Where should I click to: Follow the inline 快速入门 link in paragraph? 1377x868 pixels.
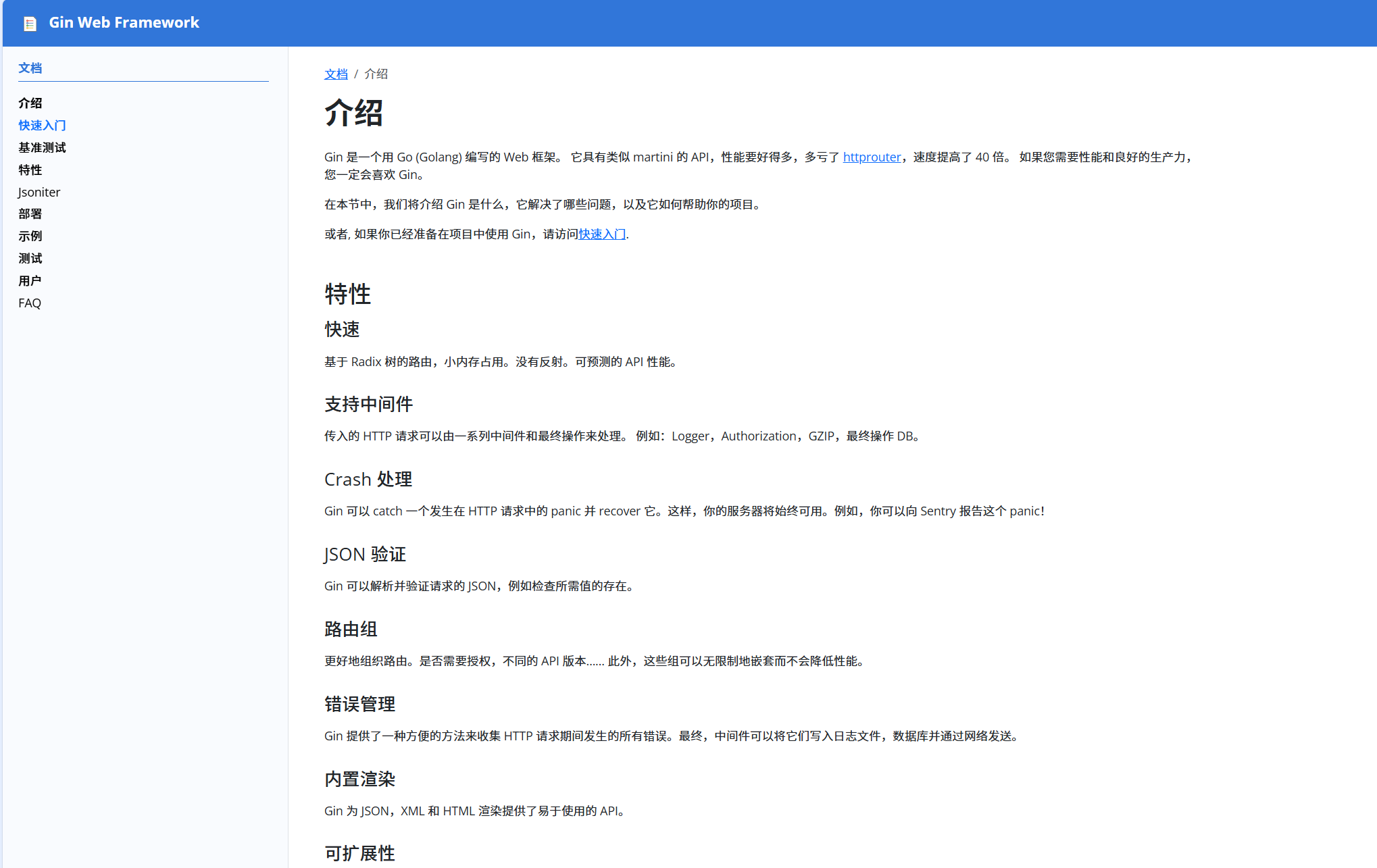[602, 234]
